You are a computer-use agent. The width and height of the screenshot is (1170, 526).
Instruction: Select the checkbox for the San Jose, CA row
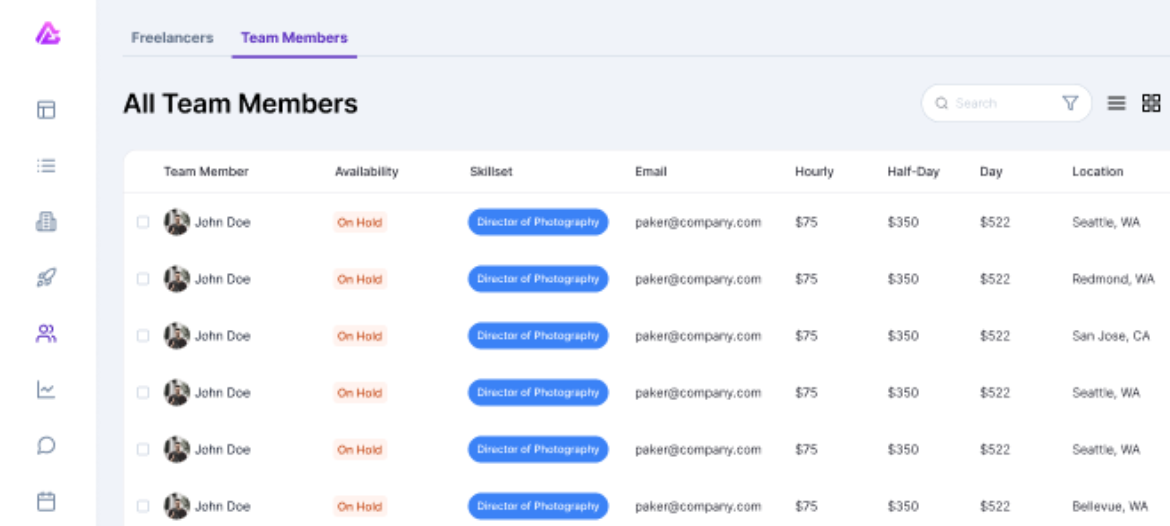point(143,336)
